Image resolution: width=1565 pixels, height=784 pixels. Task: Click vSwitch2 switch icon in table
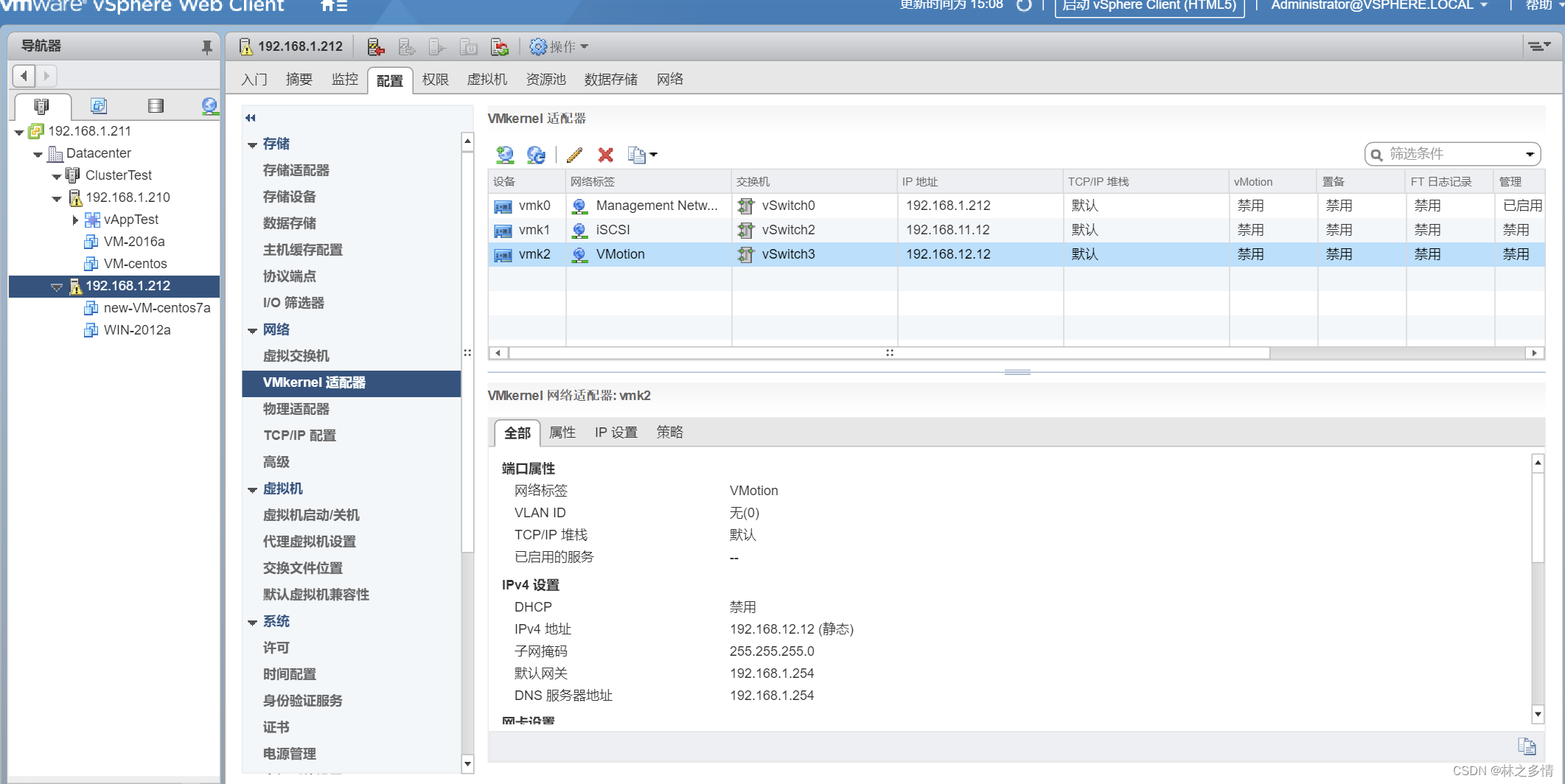[746, 231]
